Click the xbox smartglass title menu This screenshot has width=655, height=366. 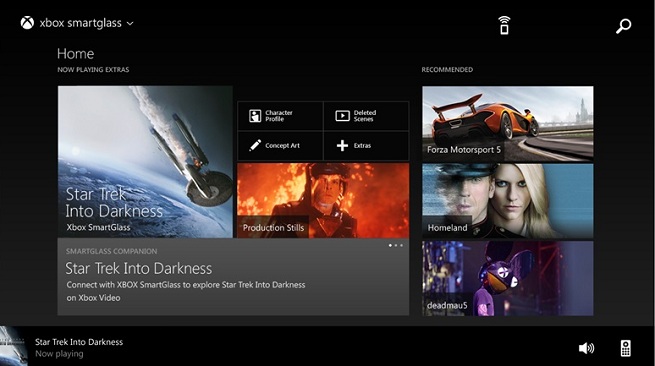click(81, 23)
